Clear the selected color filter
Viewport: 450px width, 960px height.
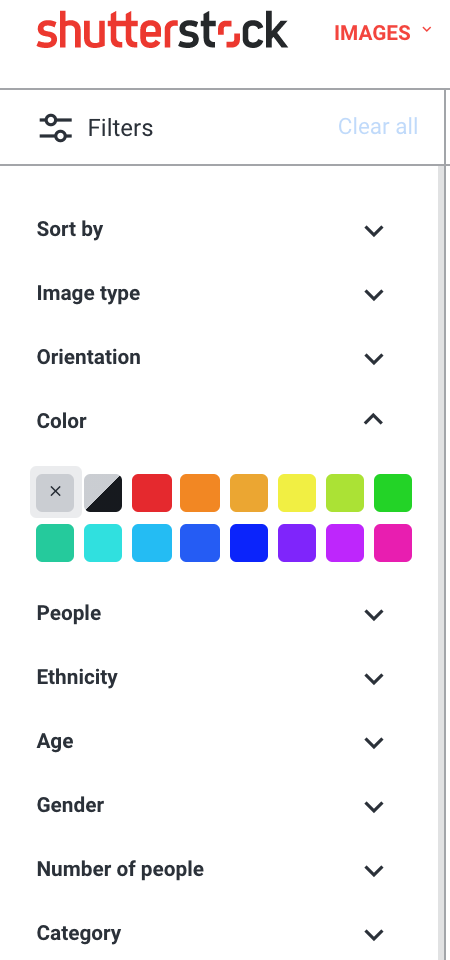55,492
